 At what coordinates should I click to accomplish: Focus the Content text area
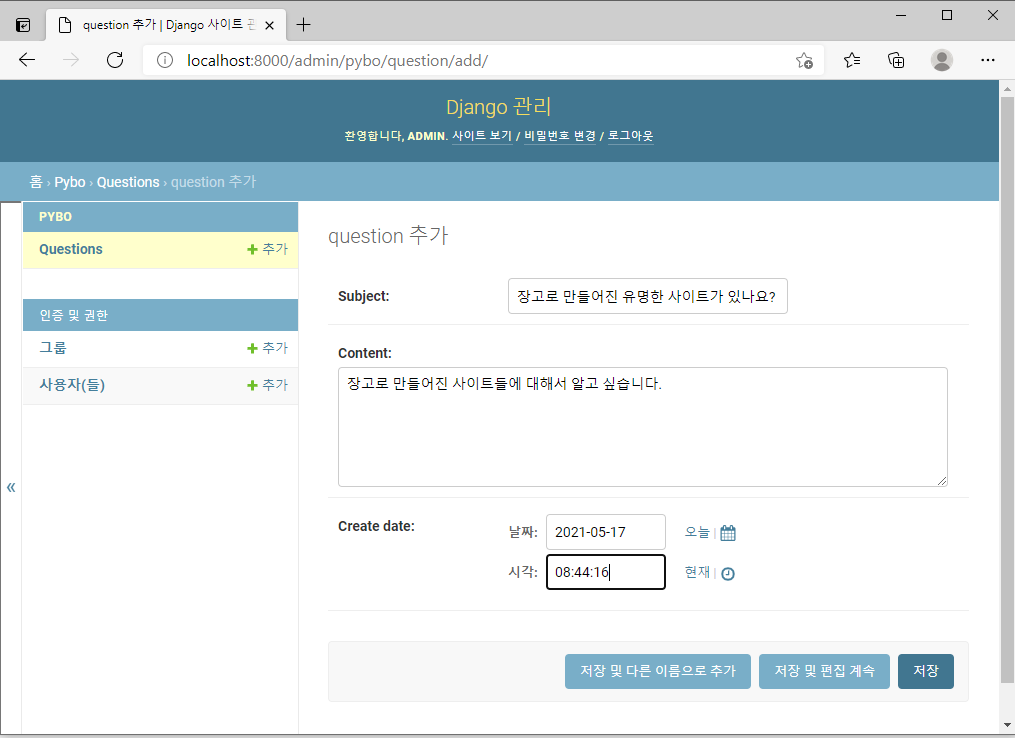click(x=643, y=427)
